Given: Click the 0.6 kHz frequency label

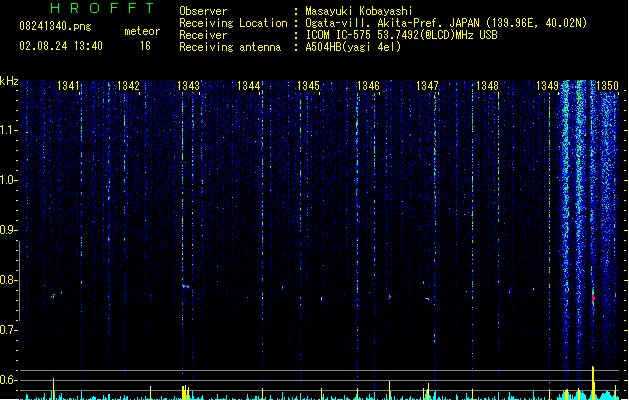Looking at the screenshot, I should coord(8,380).
